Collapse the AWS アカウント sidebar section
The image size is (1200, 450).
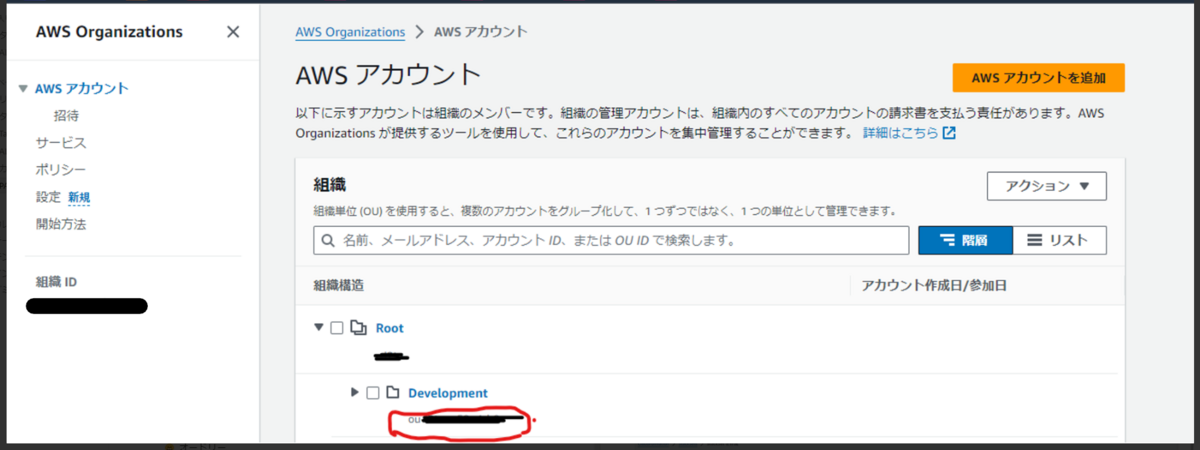24,88
